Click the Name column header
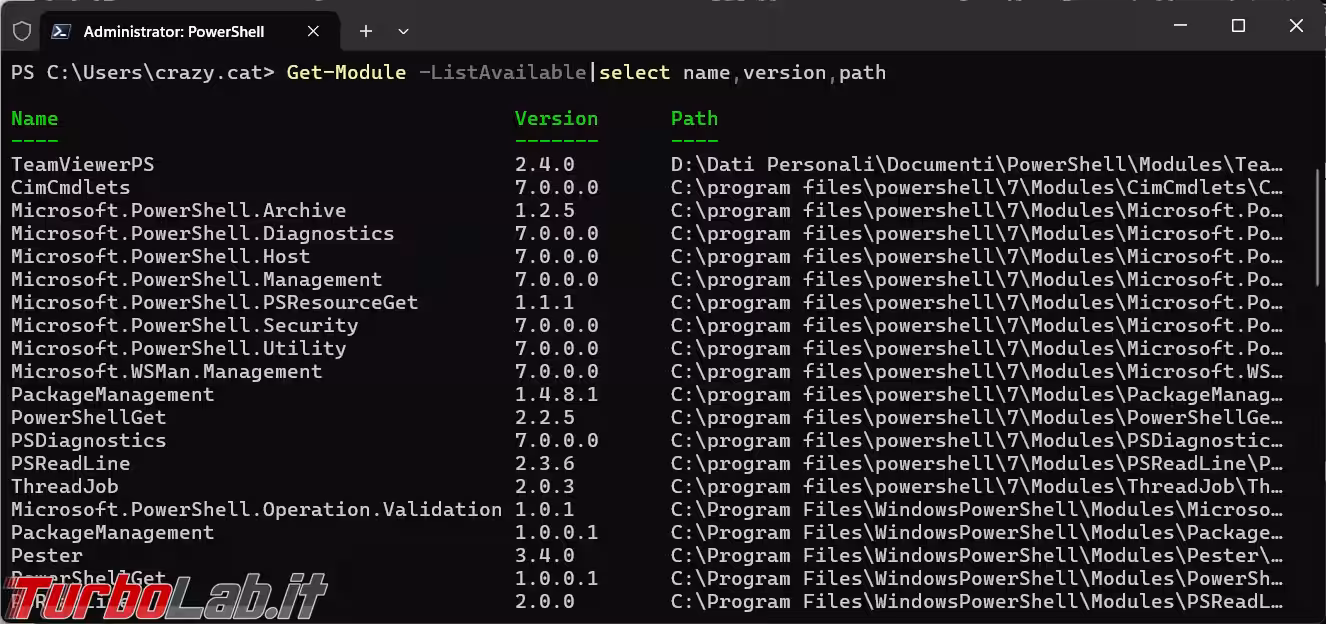The width and height of the screenshot is (1326, 624). (34, 119)
